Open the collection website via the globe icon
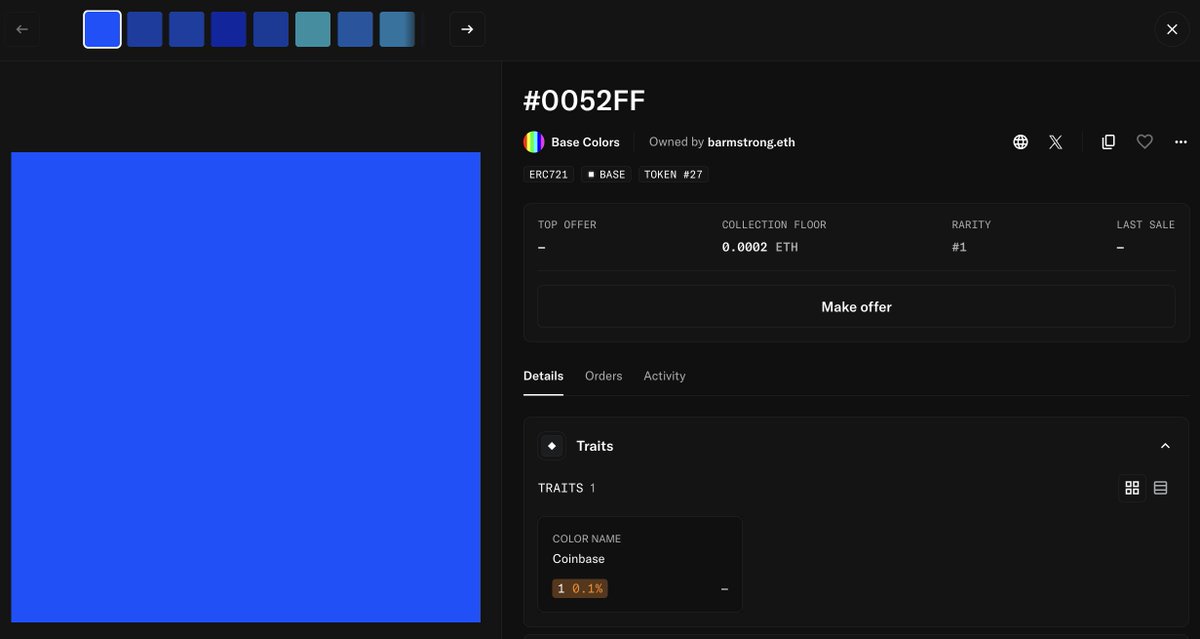Image resolution: width=1200 pixels, height=639 pixels. pyautogui.click(x=1020, y=141)
